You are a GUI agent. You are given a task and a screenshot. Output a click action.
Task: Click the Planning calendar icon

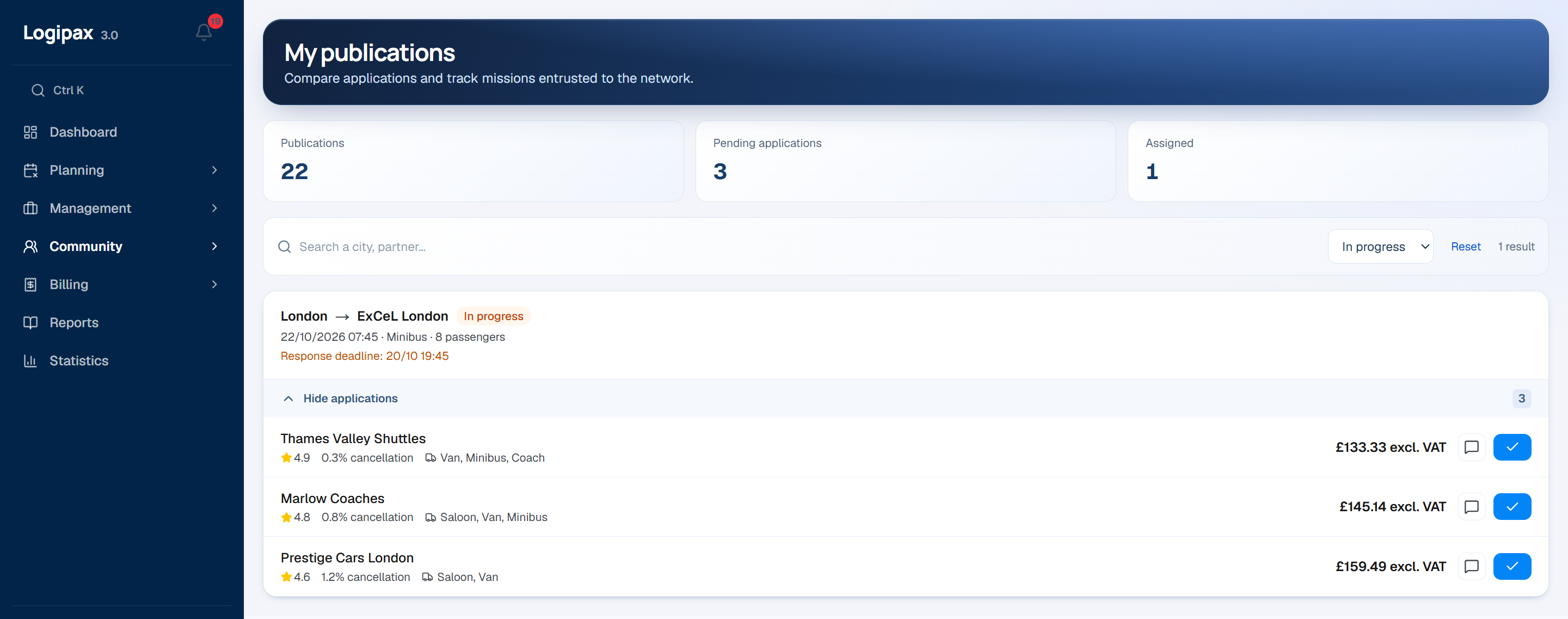pyautogui.click(x=30, y=170)
